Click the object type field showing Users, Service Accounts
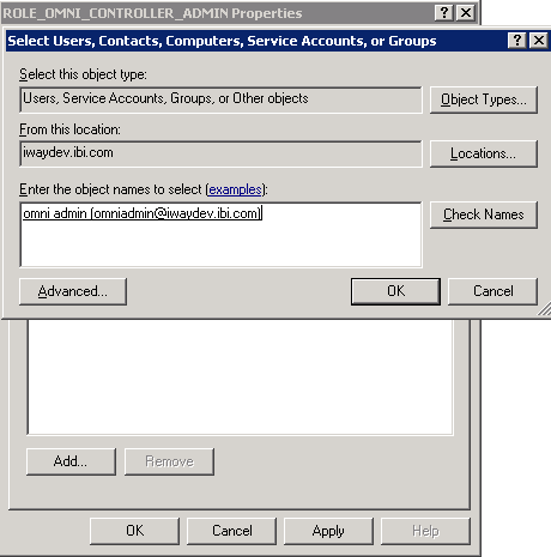This screenshot has height=557, width=552. click(x=221, y=100)
